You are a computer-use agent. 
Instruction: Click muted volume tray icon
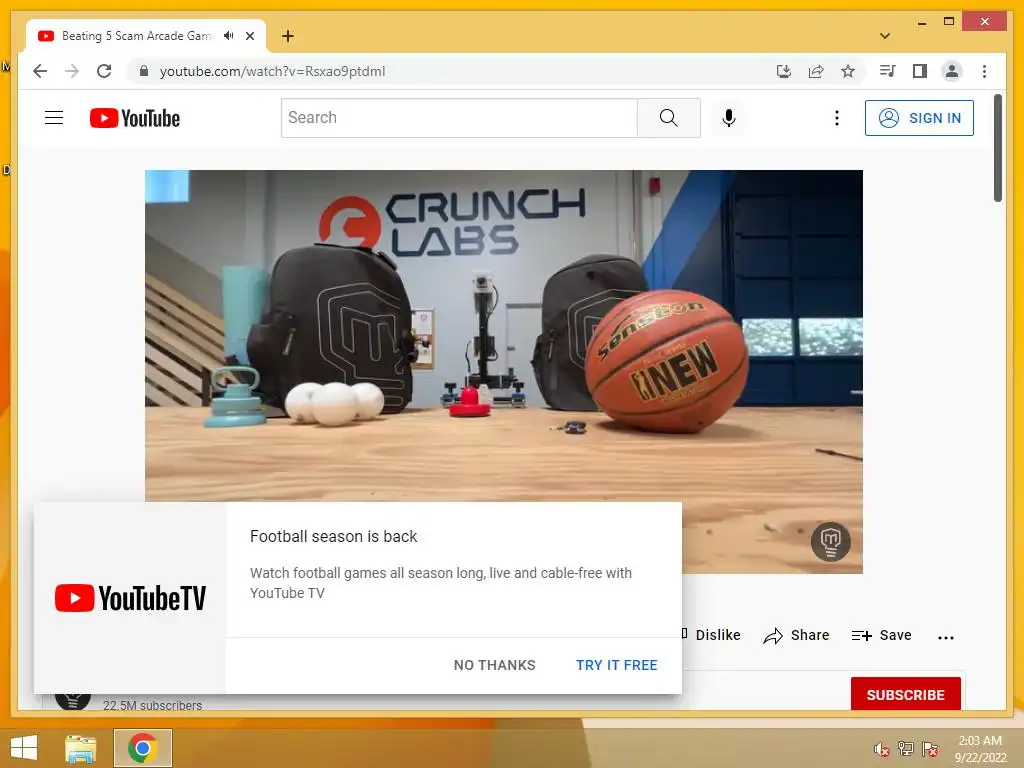point(882,748)
